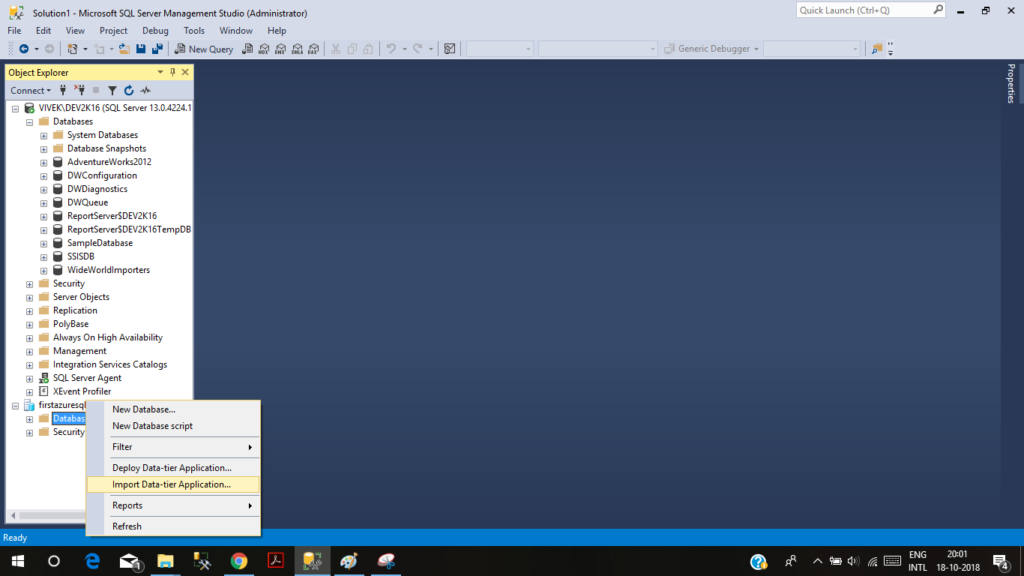Image resolution: width=1024 pixels, height=576 pixels.
Task: Choose New Database... in the context menu
Action: click(x=143, y=409)
